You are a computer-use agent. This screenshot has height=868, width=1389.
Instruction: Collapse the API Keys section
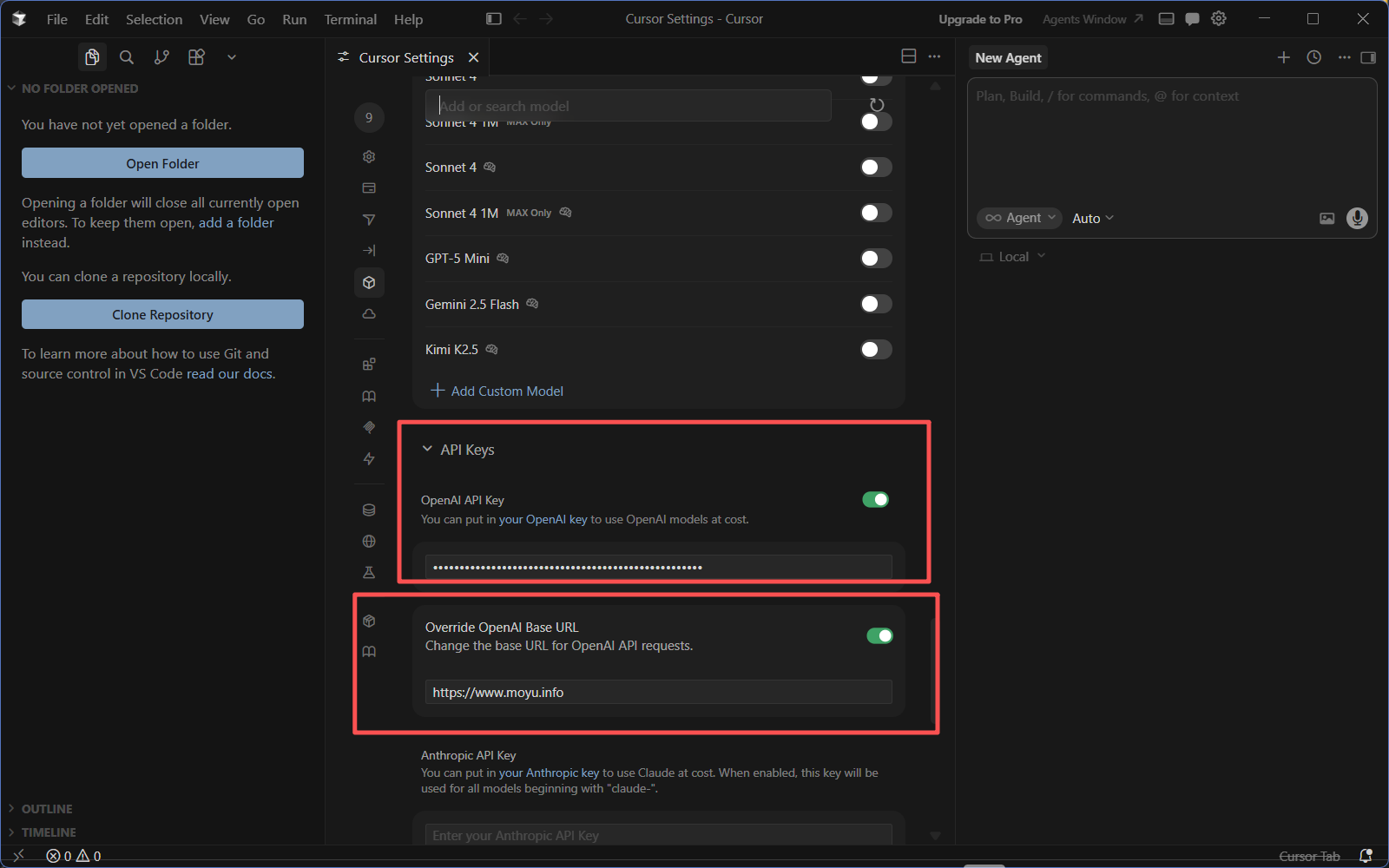point(458,450)
